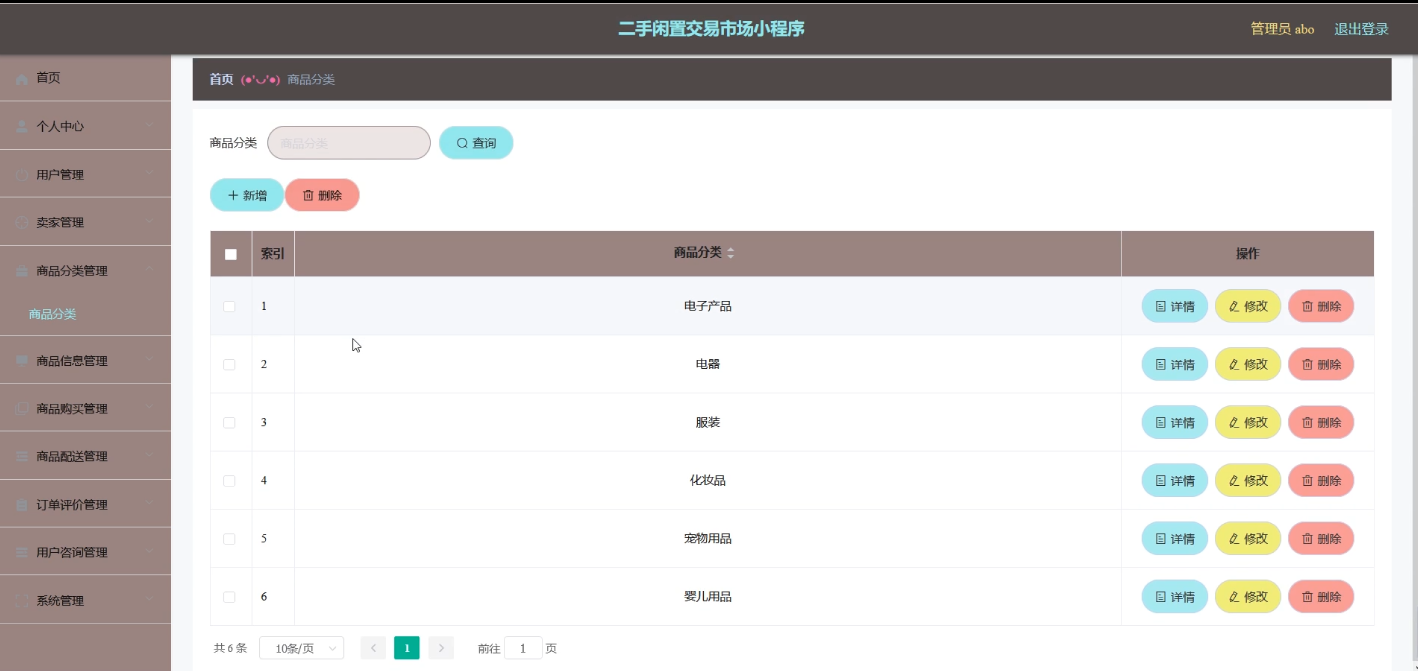
Task: Check the checkbox for 婴儿用品 row
Action: coord(229,596)
